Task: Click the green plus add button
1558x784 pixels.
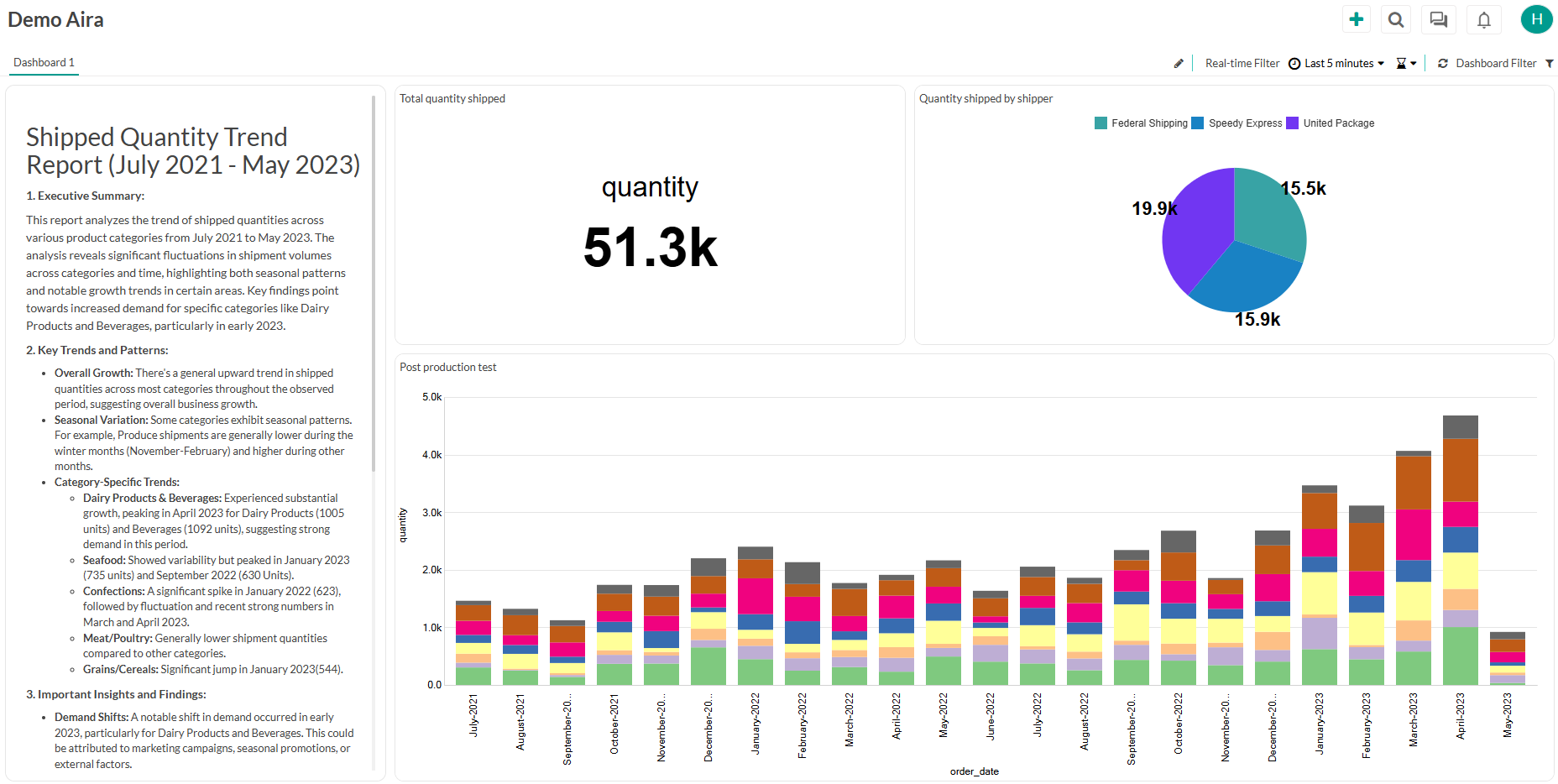Action: tap(1356, 19)
